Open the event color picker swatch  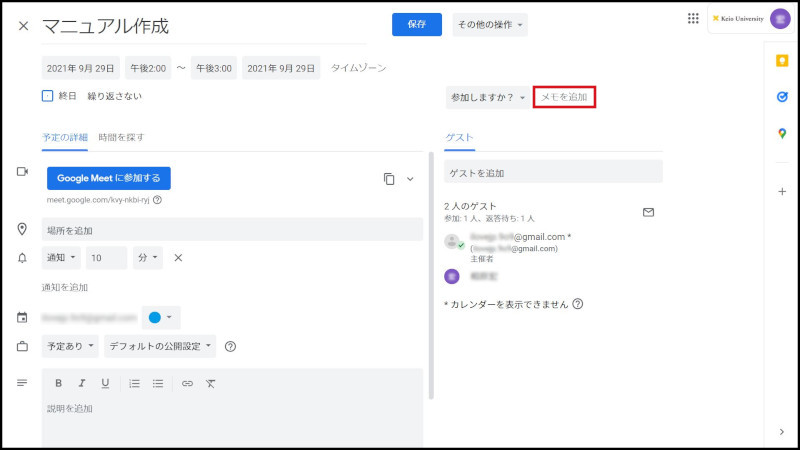pyautogui.click(x=160, y=317)
